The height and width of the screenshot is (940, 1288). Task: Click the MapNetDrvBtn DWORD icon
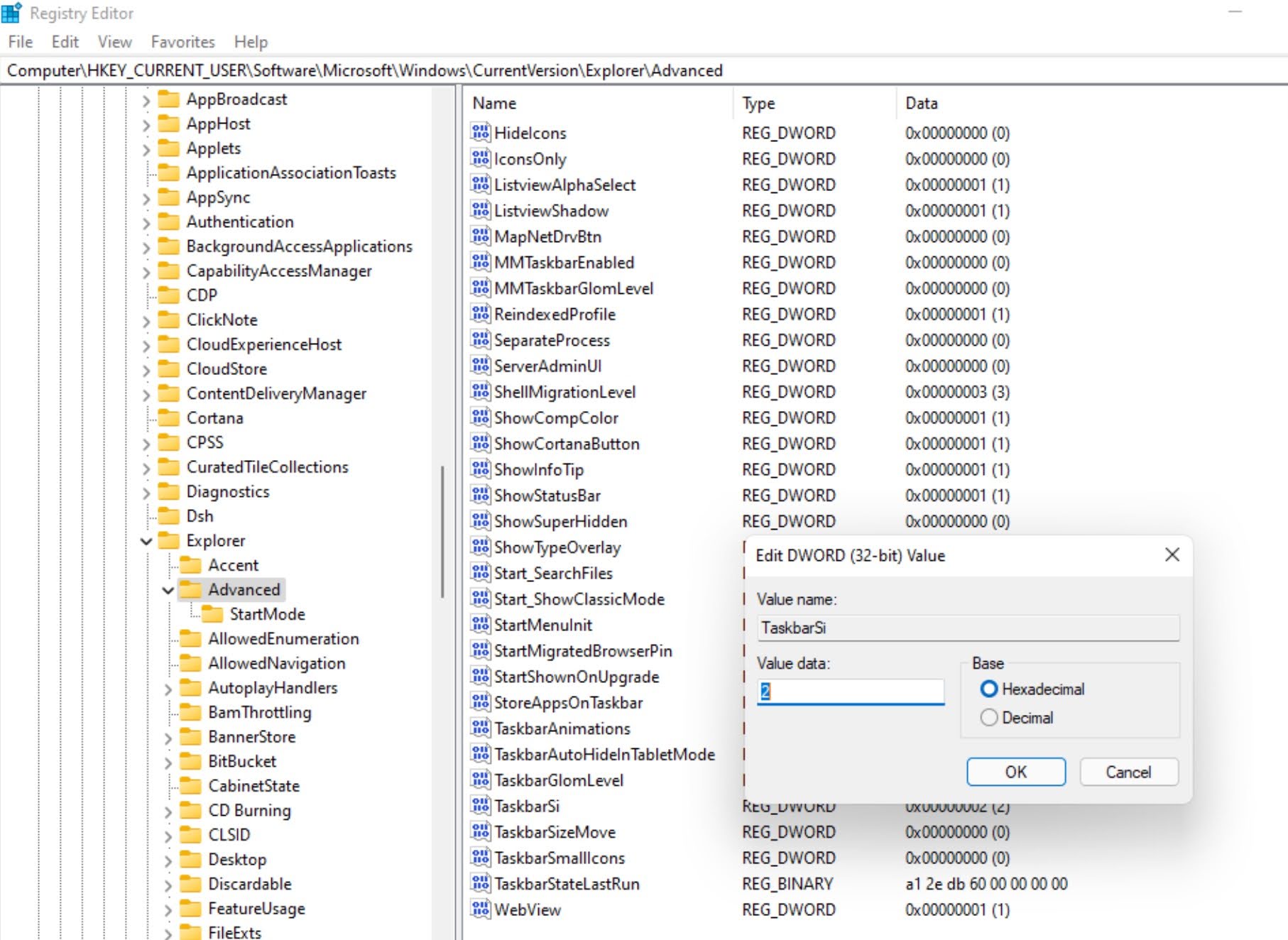click(x=481, y=236)
